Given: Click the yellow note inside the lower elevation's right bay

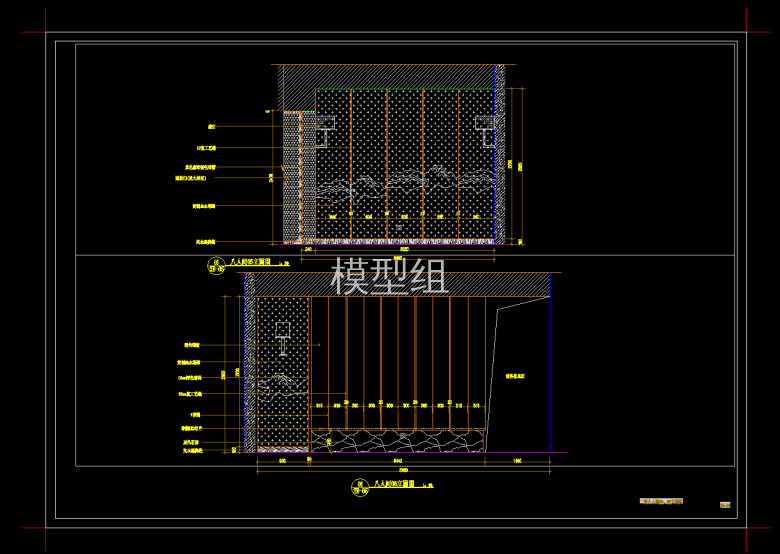Looking at the screenshot, I should click(x=515, y=376).
